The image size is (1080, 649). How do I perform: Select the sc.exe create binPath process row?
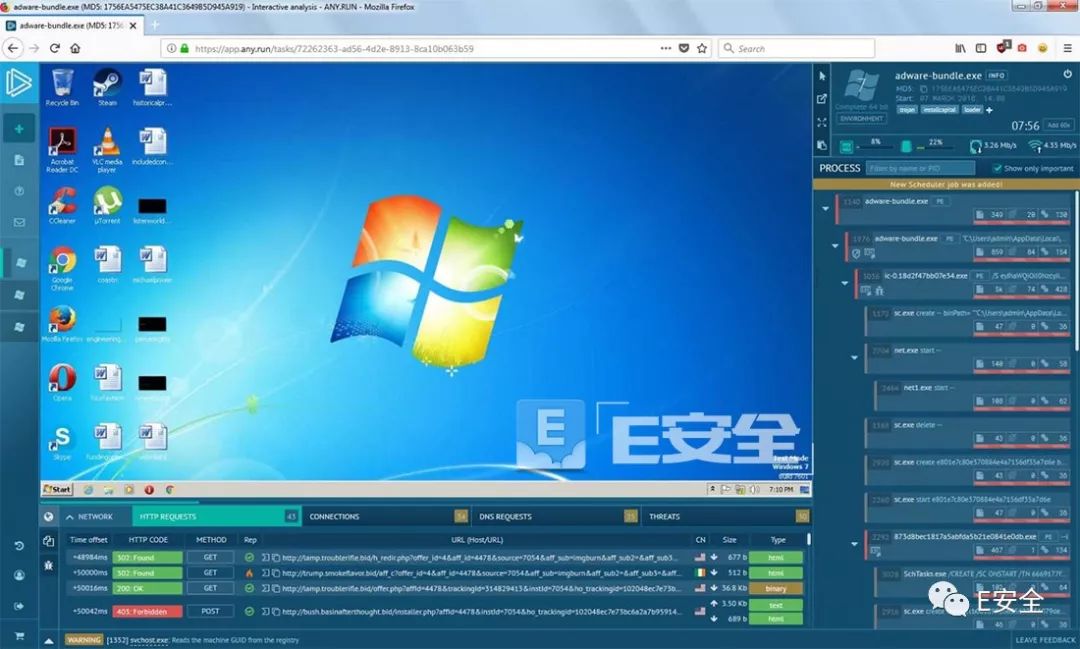(x=967, y=320)
